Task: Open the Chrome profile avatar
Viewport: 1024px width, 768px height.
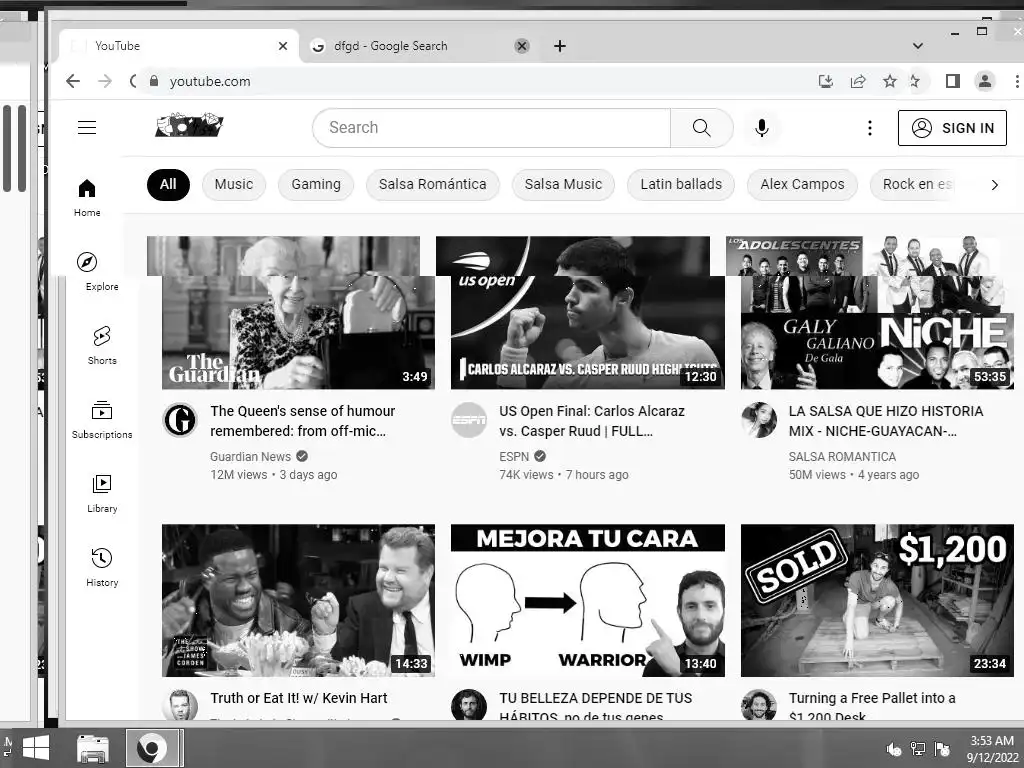Action: [x=984, y=81]
